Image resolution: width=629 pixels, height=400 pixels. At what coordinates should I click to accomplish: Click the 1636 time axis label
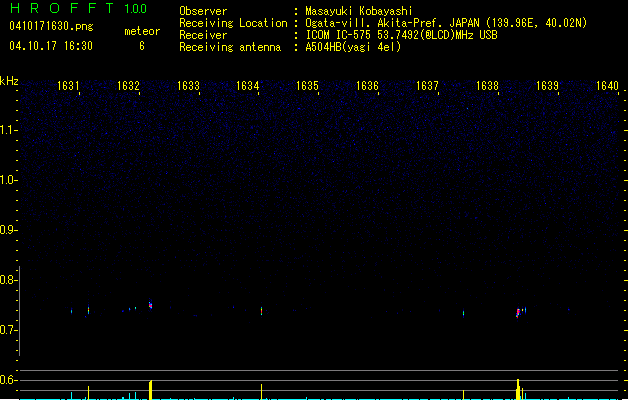tap(367, 86)
